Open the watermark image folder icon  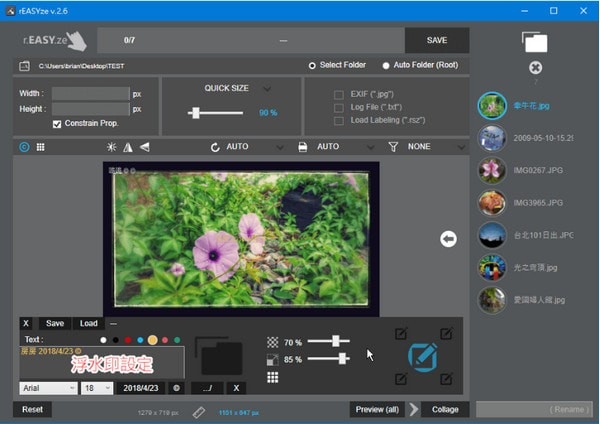click(219, 356)
